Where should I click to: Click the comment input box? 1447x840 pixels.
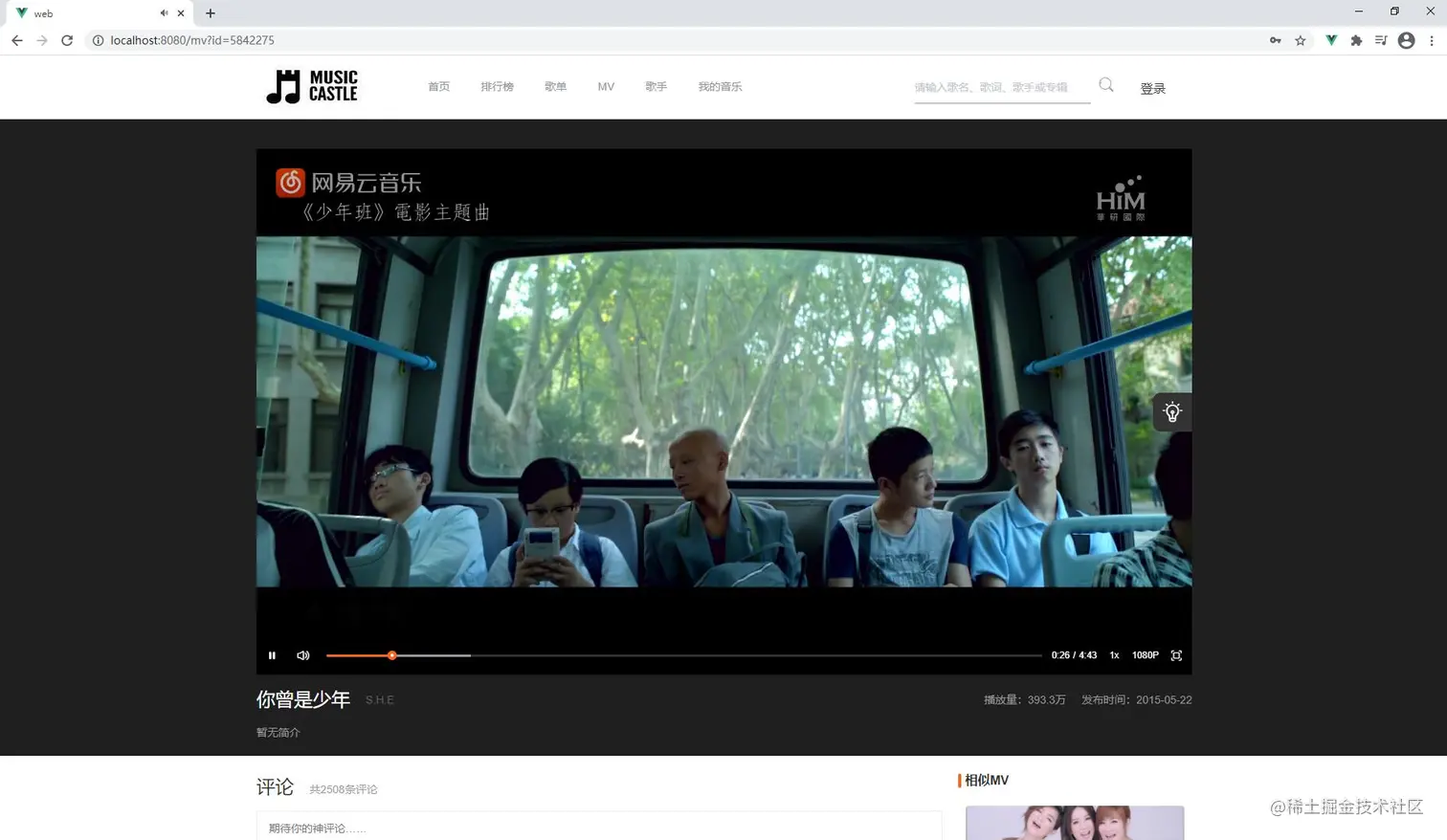[599, 827]
